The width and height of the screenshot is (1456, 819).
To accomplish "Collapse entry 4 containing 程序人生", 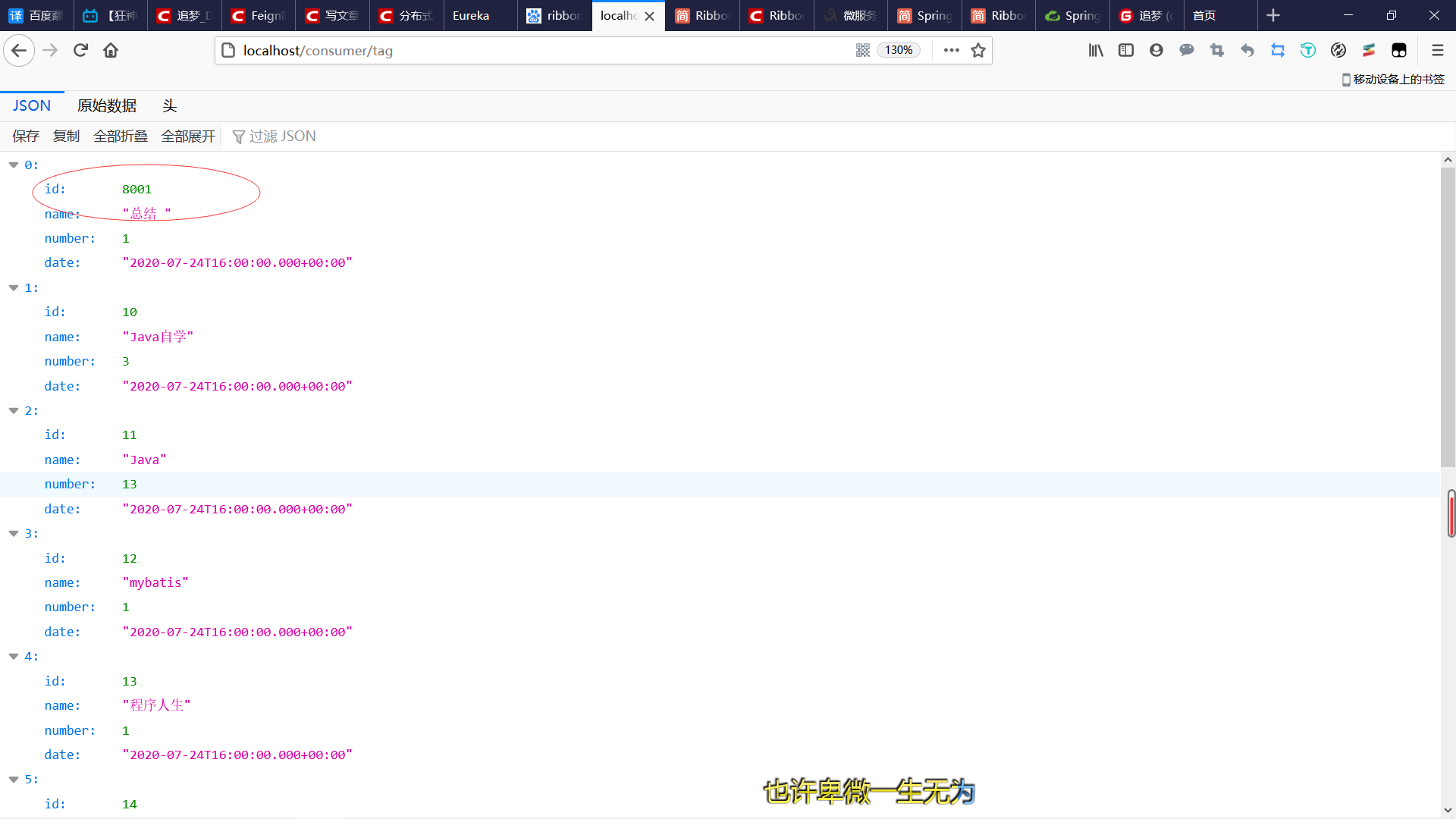I will coord(13,656).
